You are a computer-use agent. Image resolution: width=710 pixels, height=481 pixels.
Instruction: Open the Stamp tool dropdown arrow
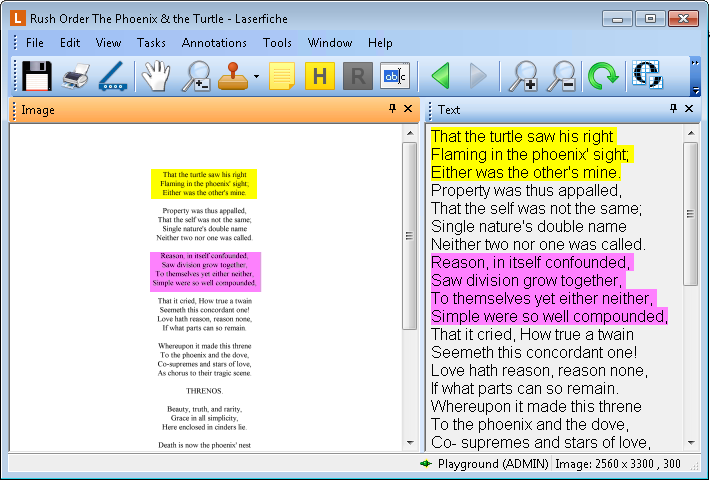coord(256,76)
